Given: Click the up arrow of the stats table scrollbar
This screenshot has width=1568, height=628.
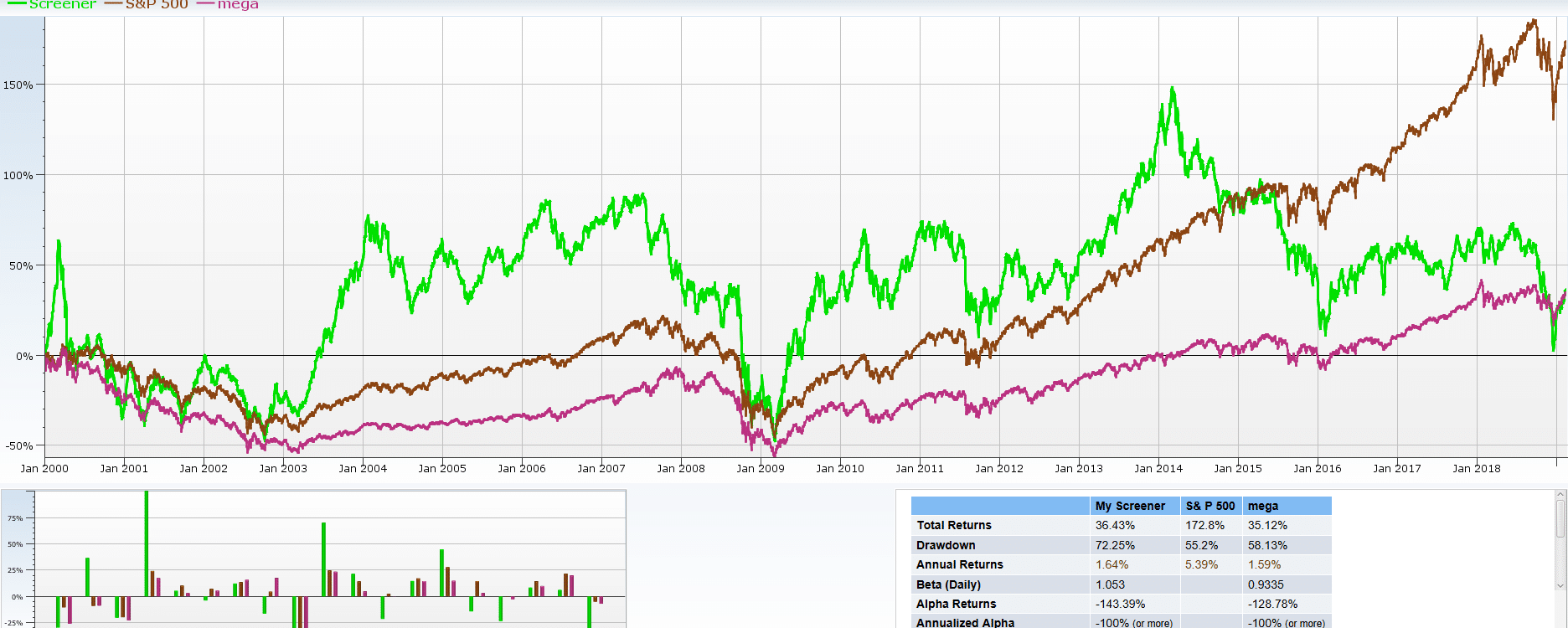Looking at the screenshot, I should tap(1560, 496).
